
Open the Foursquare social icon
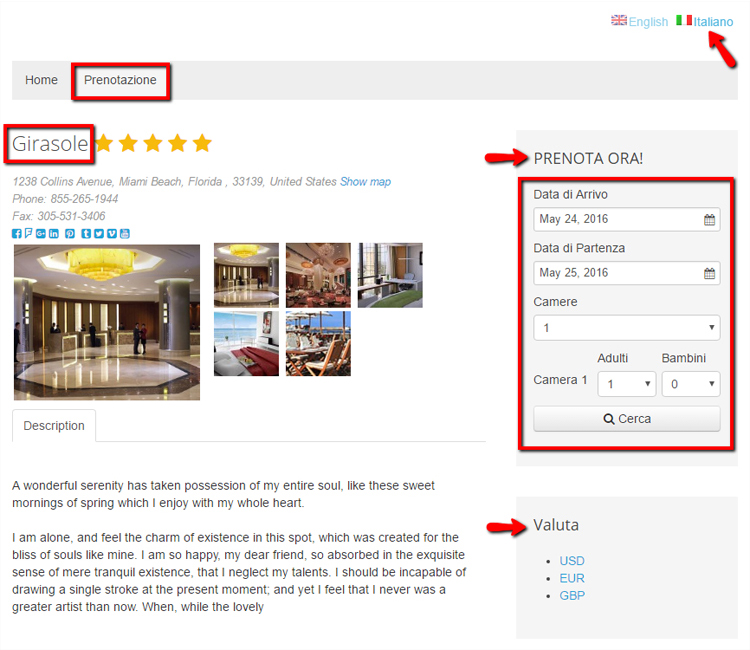(28, 233)
